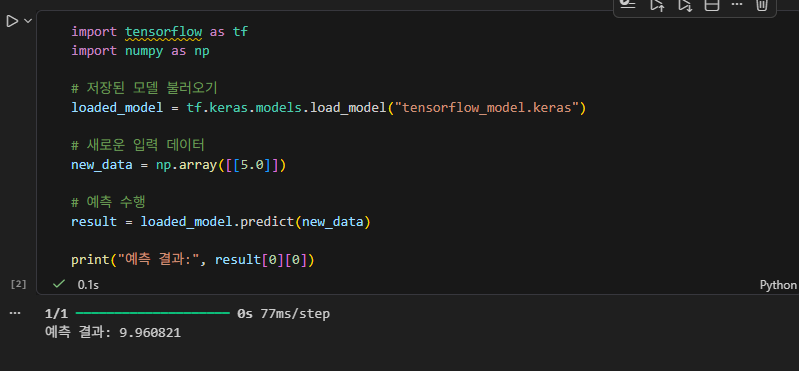Click the load_model function call

(x=348, y=108)
